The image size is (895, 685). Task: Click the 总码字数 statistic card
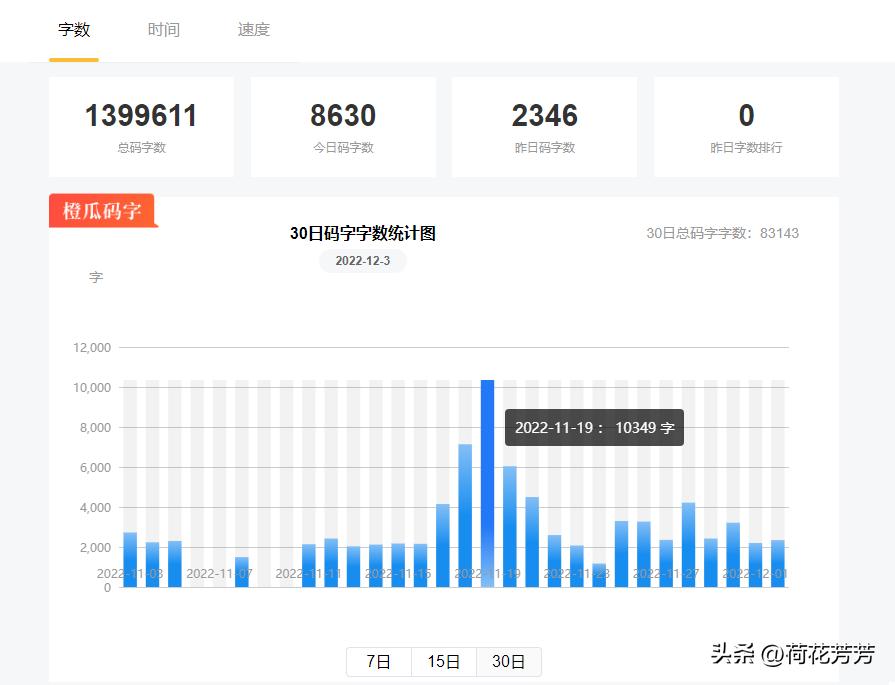(140, 127)
